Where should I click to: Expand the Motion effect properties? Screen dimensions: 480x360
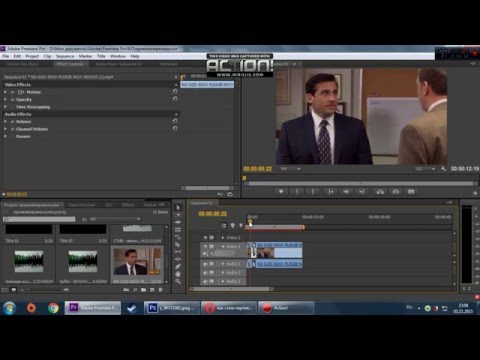click(5, 92)
